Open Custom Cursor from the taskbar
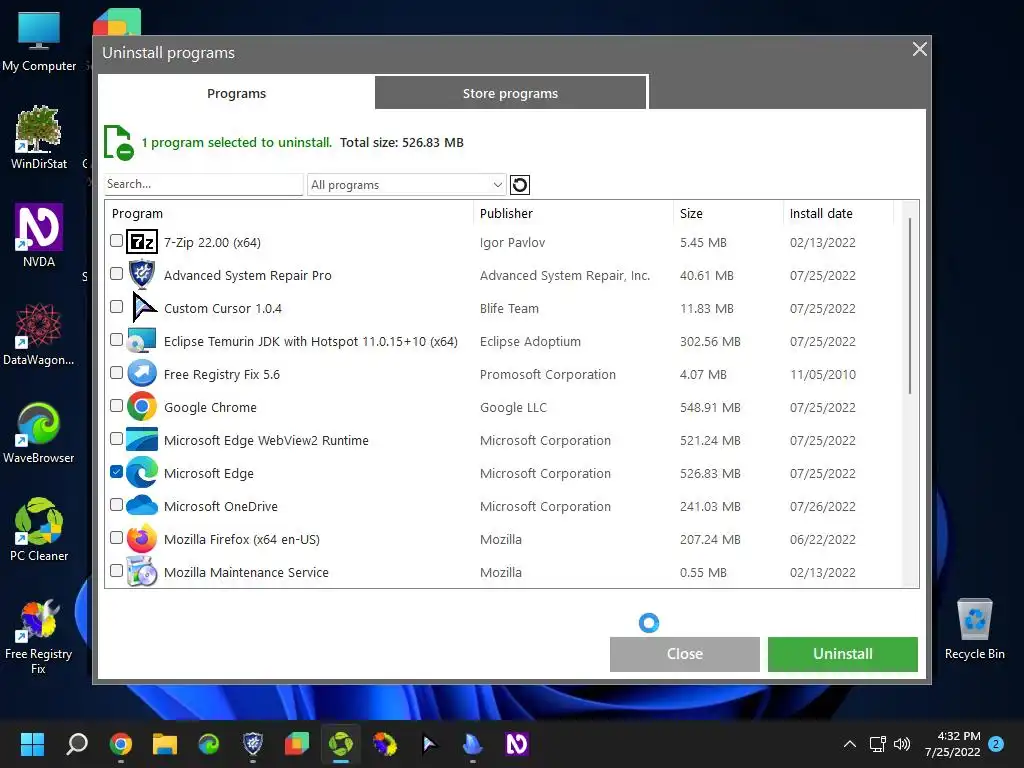The height and width of the screenshot is (768, 1024). pyautogui.click(x=429, y=744)
